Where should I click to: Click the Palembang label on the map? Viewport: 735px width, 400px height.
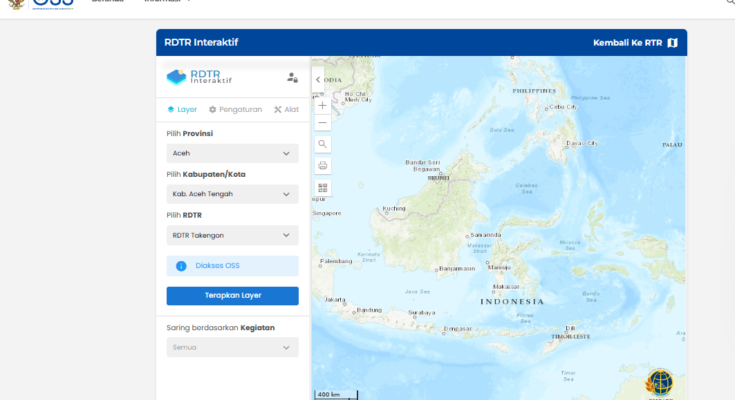coord(336,261)
